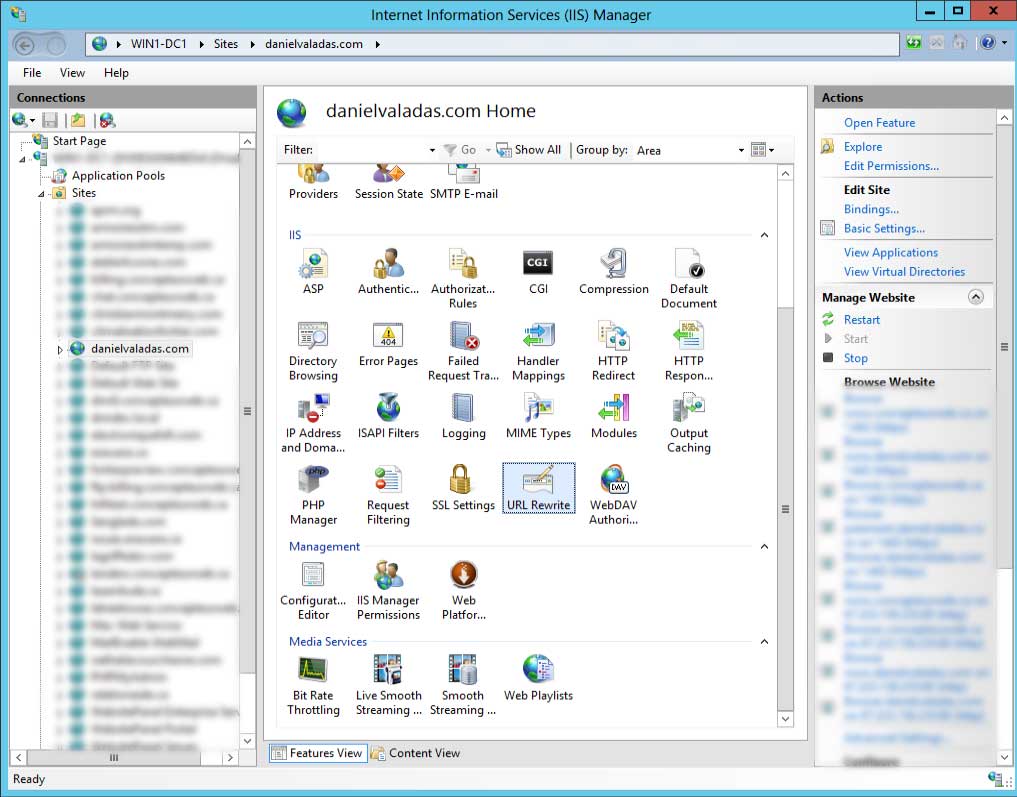Restart the website
Image resolution: width=1017 pixels, height=797 pixels.
coord(861,320)
